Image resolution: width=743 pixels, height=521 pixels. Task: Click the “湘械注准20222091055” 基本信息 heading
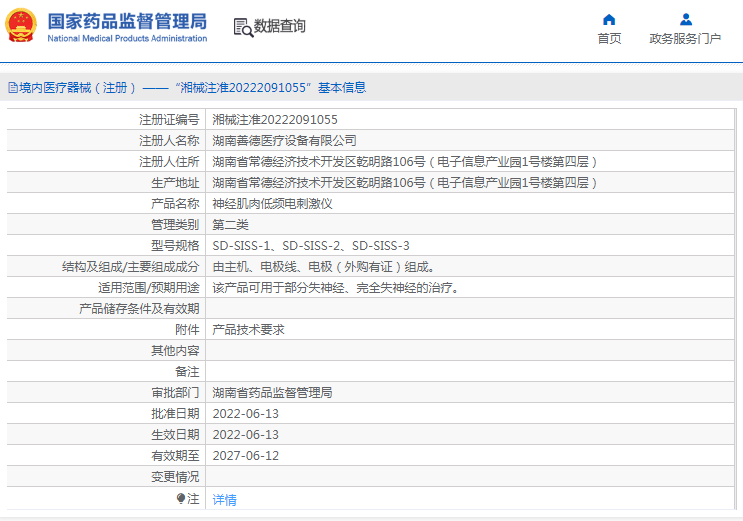pyautogui.click(x=271, y=88)
